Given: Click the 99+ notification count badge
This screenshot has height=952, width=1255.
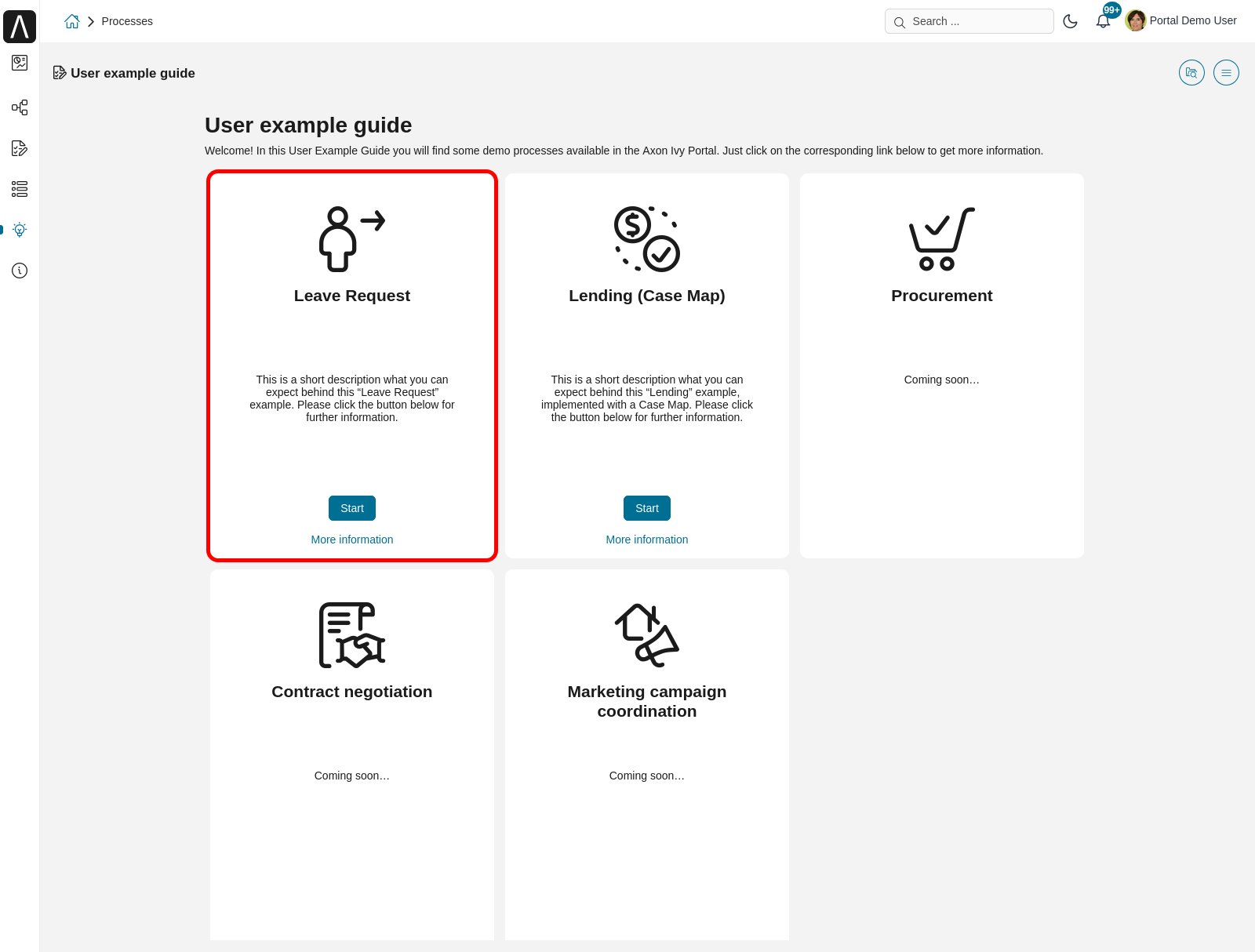Looking at the screenshot, I should click(x=1111, y=10).
